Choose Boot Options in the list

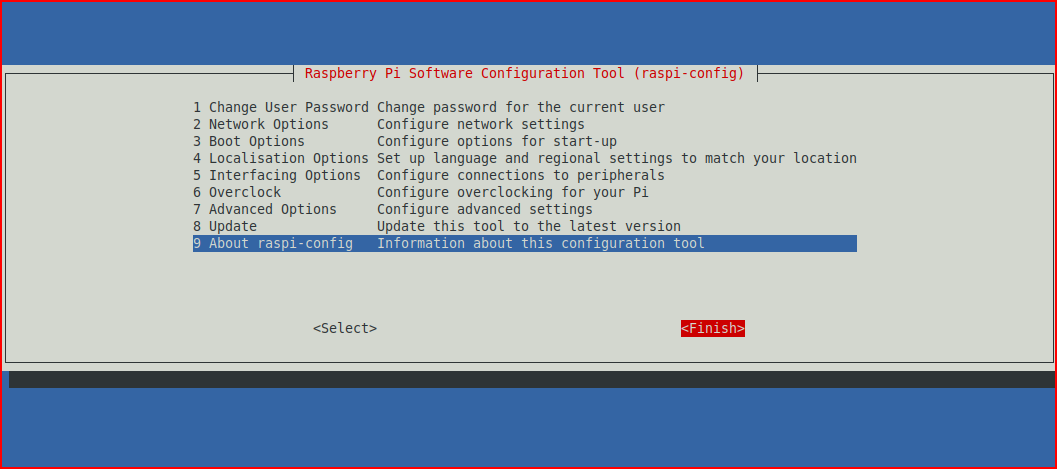[x=524, y=142]
